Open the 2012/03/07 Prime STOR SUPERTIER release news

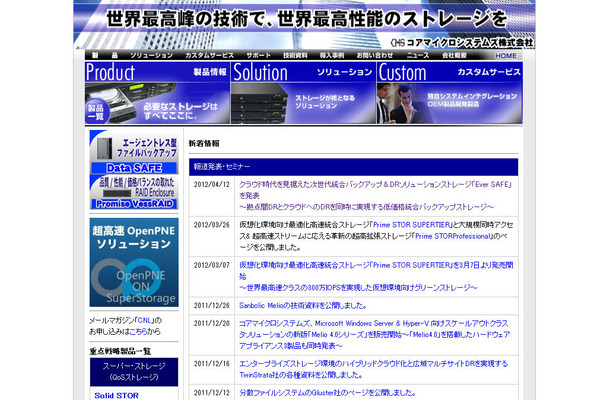click(x=376, y=276)
